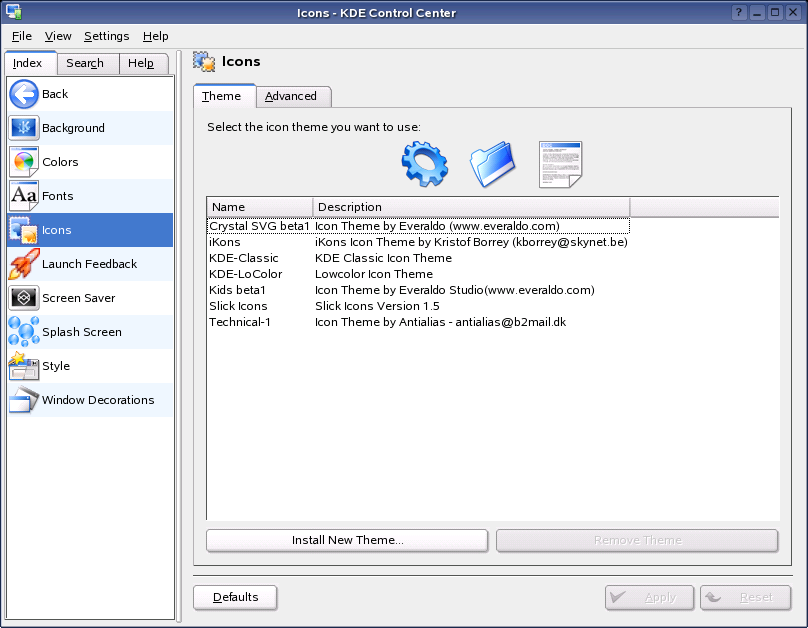Select the KDE-Classic theme

coord(418,258)
